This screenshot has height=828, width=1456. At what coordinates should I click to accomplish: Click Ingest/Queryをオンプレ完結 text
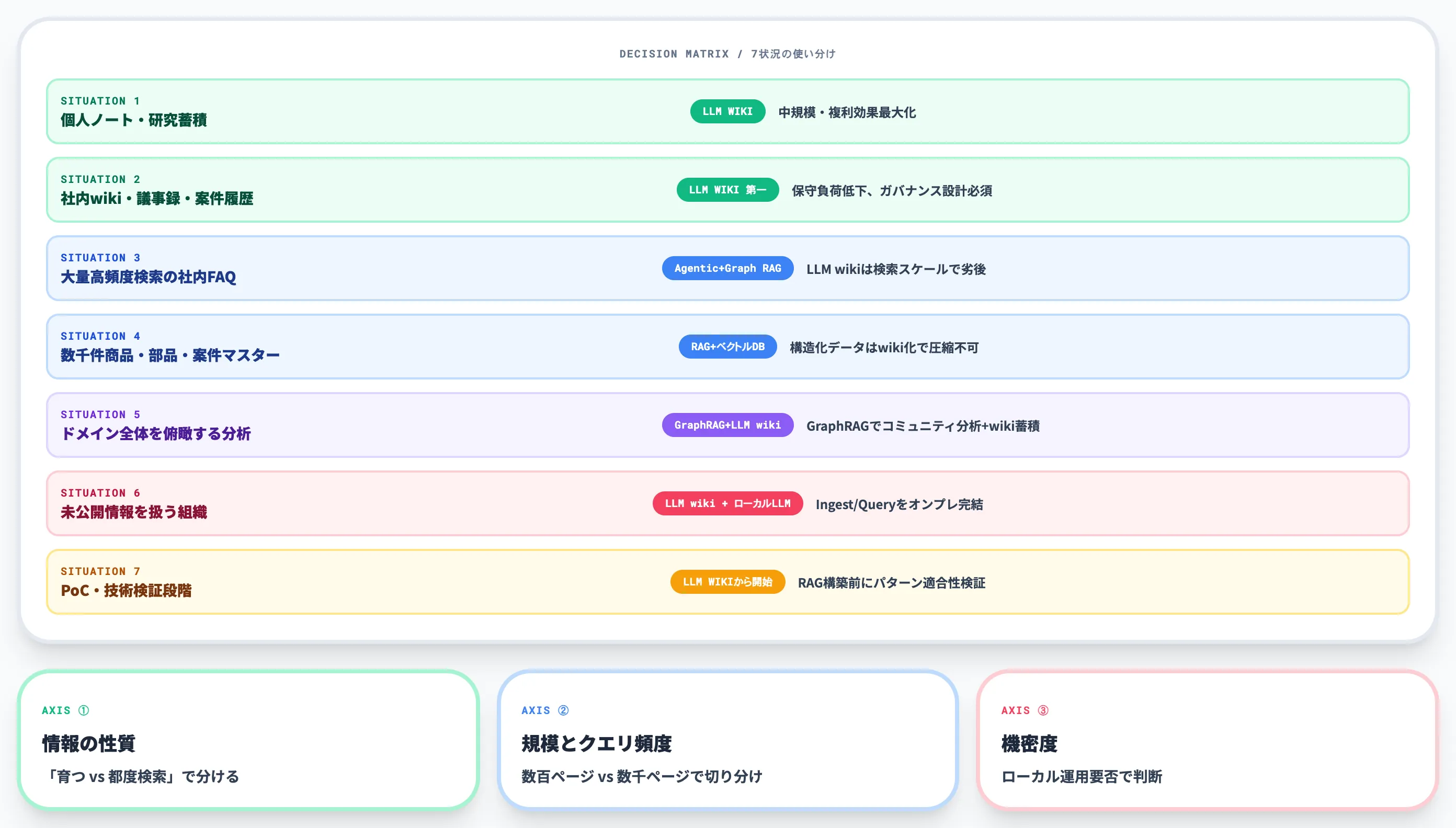899,505
